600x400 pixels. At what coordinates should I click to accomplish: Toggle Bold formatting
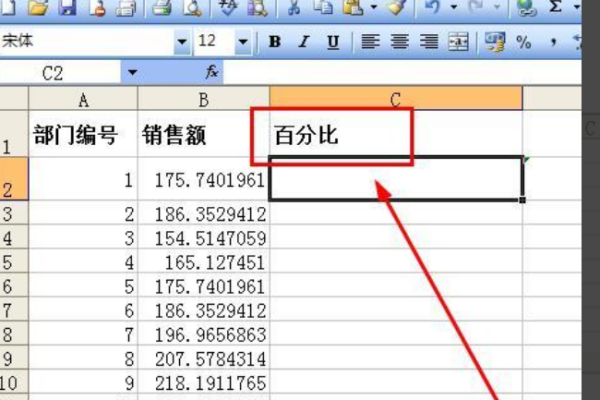(x=274, y=41)
